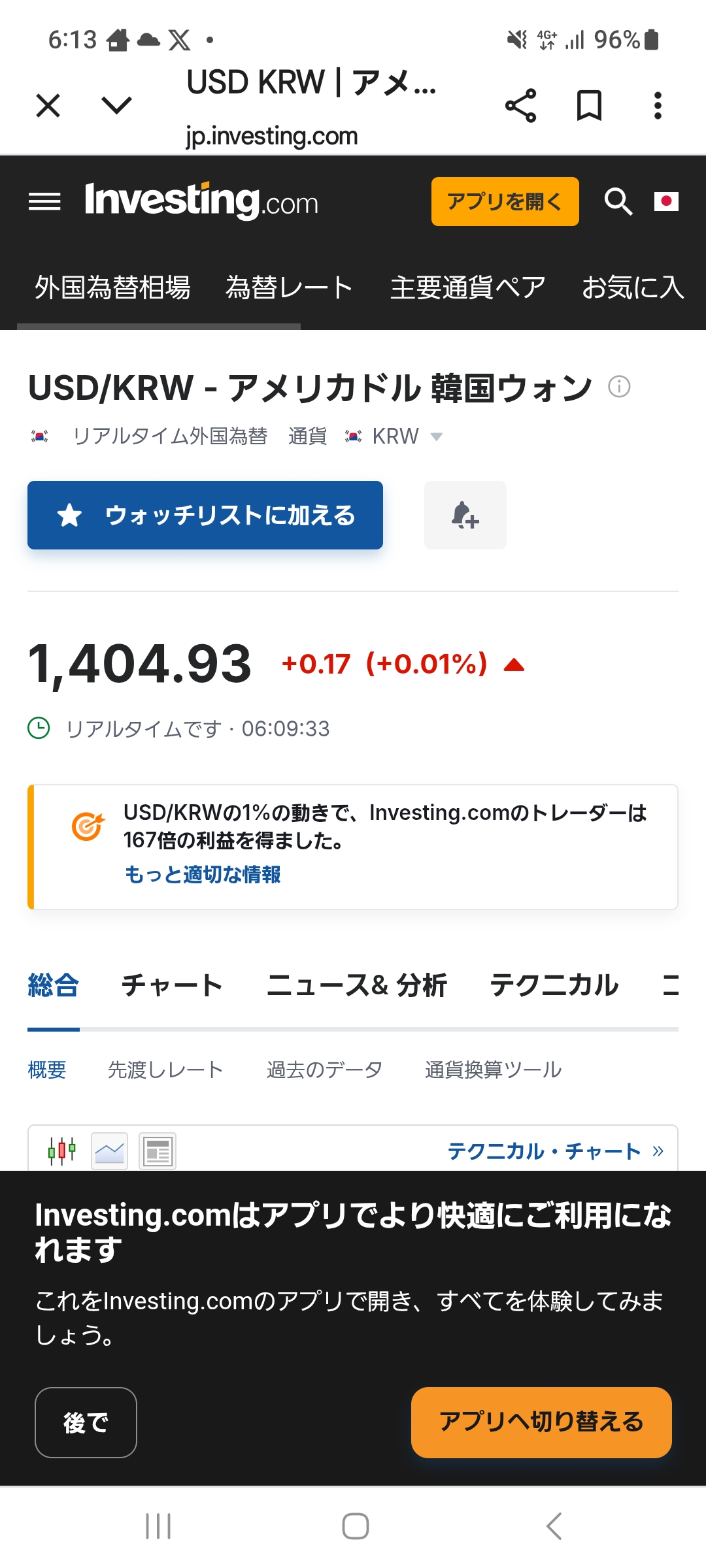Bookmark this page in the browser
Screen dimensions: 706x1568
tap(589, 106)
